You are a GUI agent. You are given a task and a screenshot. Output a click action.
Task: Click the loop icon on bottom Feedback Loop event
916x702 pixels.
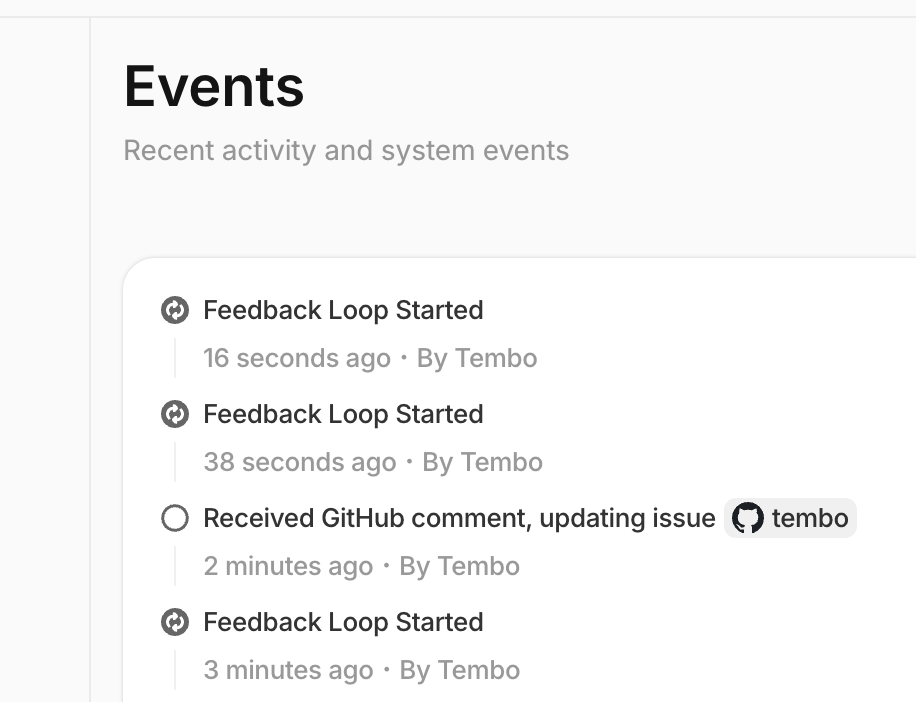pyautogui.click(x=175, y=622)
